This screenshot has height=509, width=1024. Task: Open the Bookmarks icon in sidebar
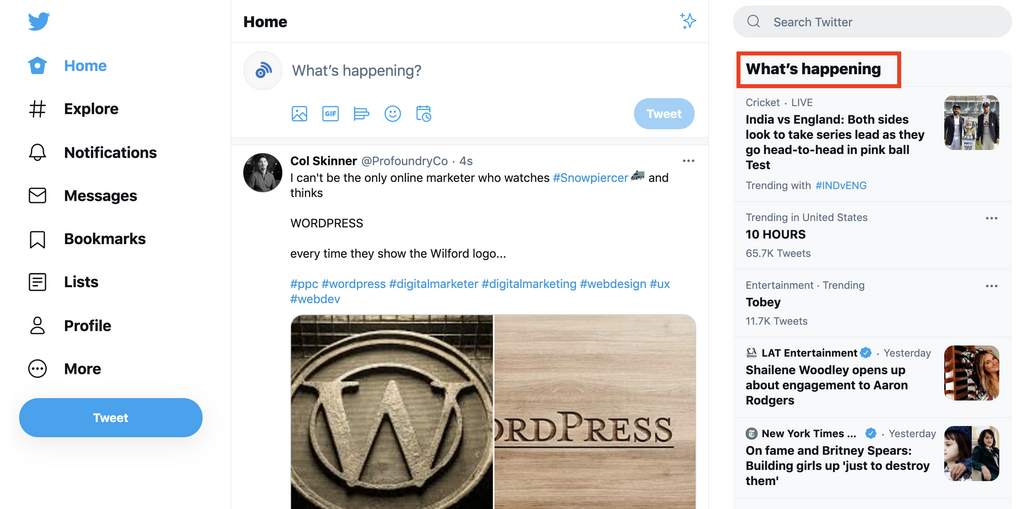coord(38,239)
